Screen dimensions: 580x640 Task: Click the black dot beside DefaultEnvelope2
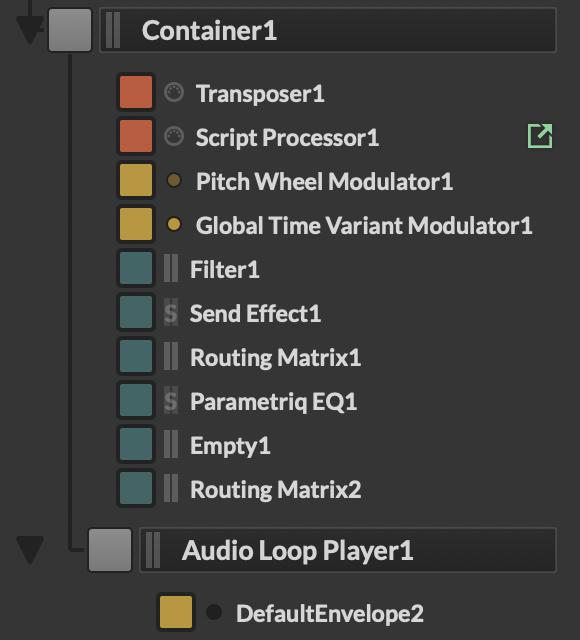pos(214,612)
